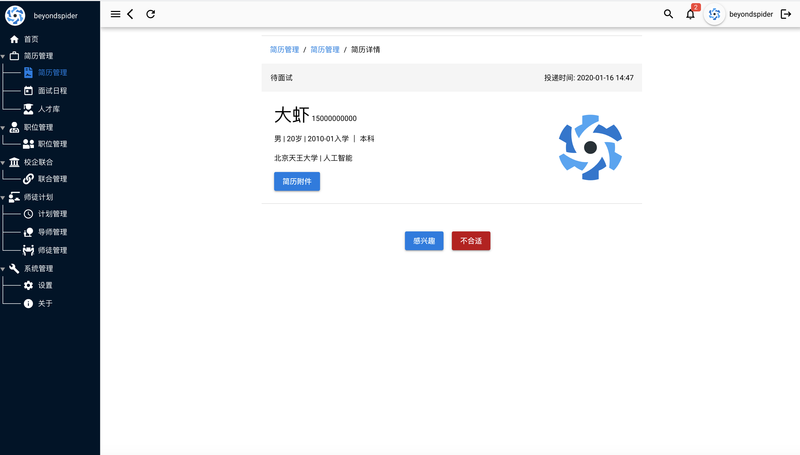The width and height of the screenshot is (800, 455).
Task: Click the 首页 home icon in sidebar
Action: [14, 39]
